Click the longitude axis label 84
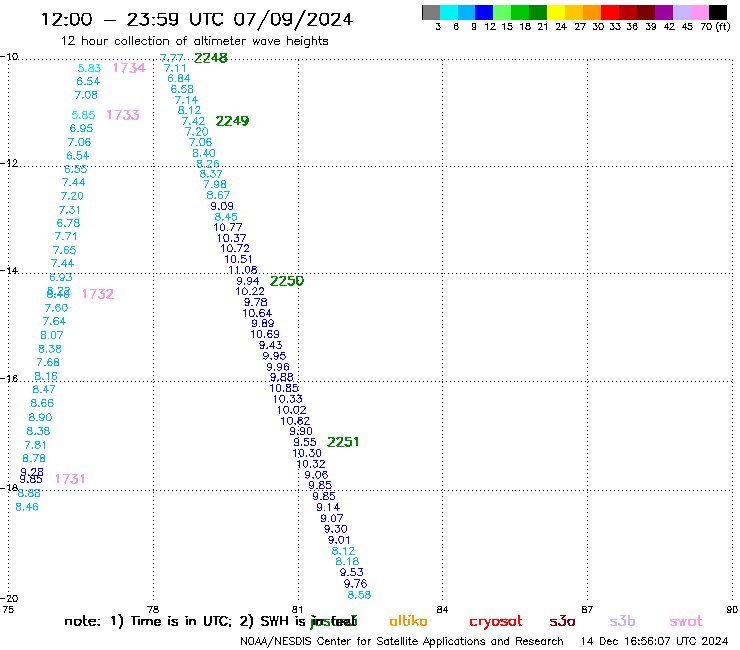The height and width of the screenshot is (650, 740). pyautogui.click(x=442, y=609)
